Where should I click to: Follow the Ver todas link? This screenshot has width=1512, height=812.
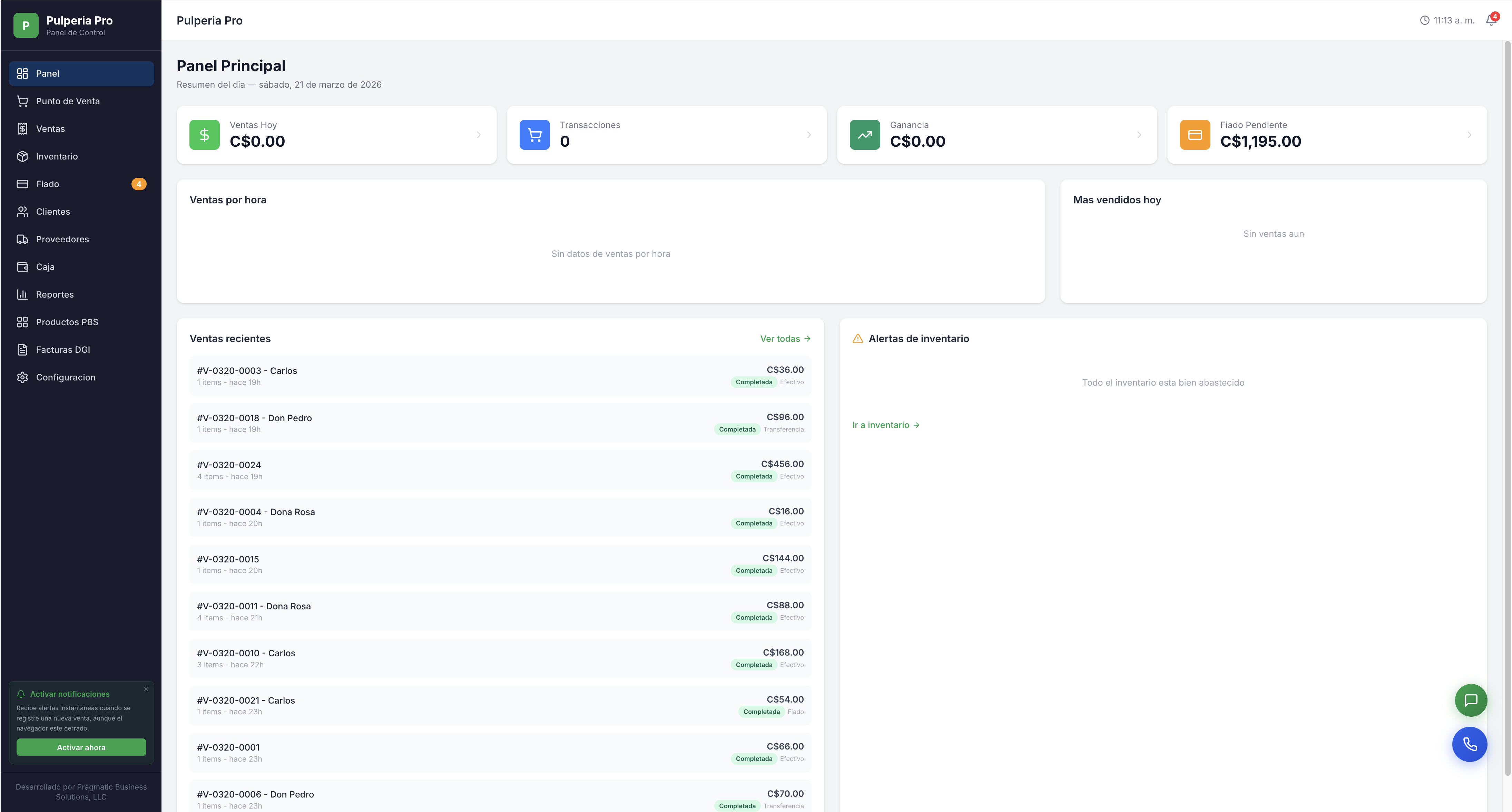(785, 339)
